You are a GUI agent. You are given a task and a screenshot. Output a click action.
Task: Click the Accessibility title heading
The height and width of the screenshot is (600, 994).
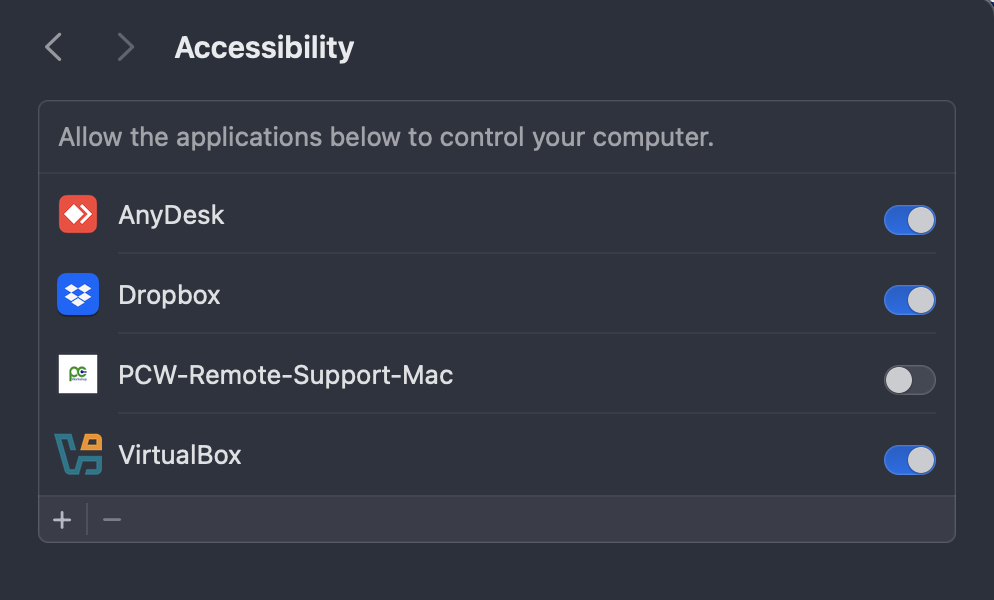(x=263, y=46)
